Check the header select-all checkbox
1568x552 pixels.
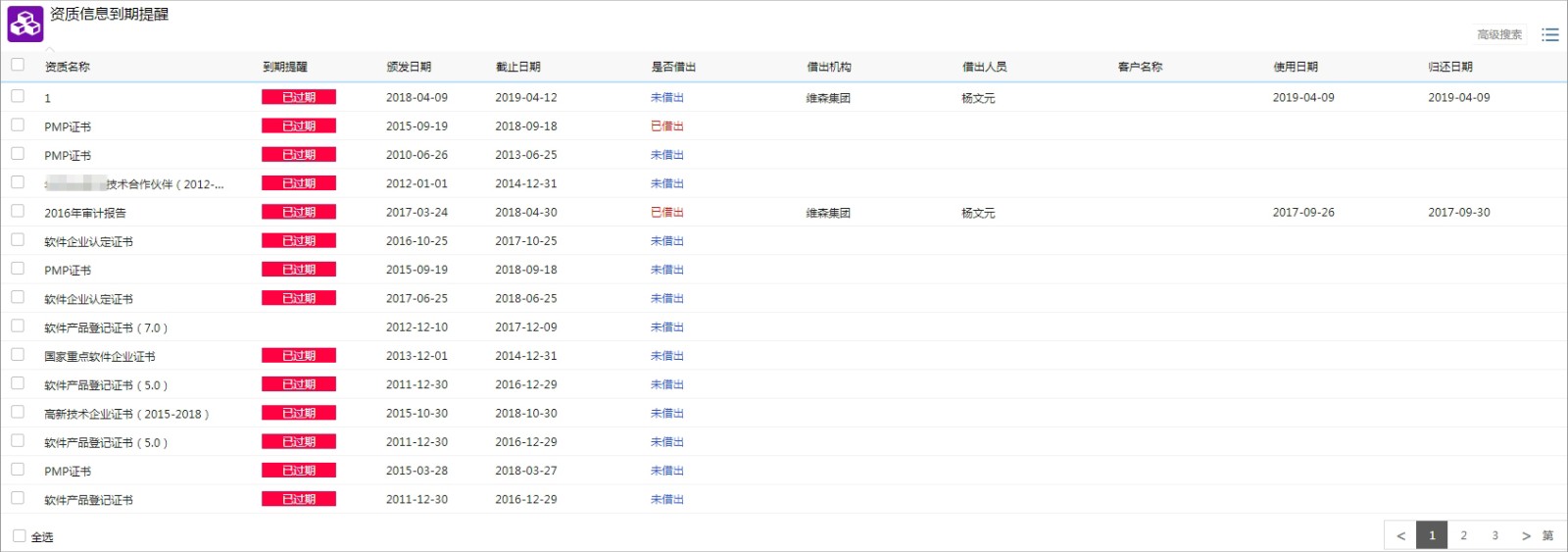coord(18,65)
